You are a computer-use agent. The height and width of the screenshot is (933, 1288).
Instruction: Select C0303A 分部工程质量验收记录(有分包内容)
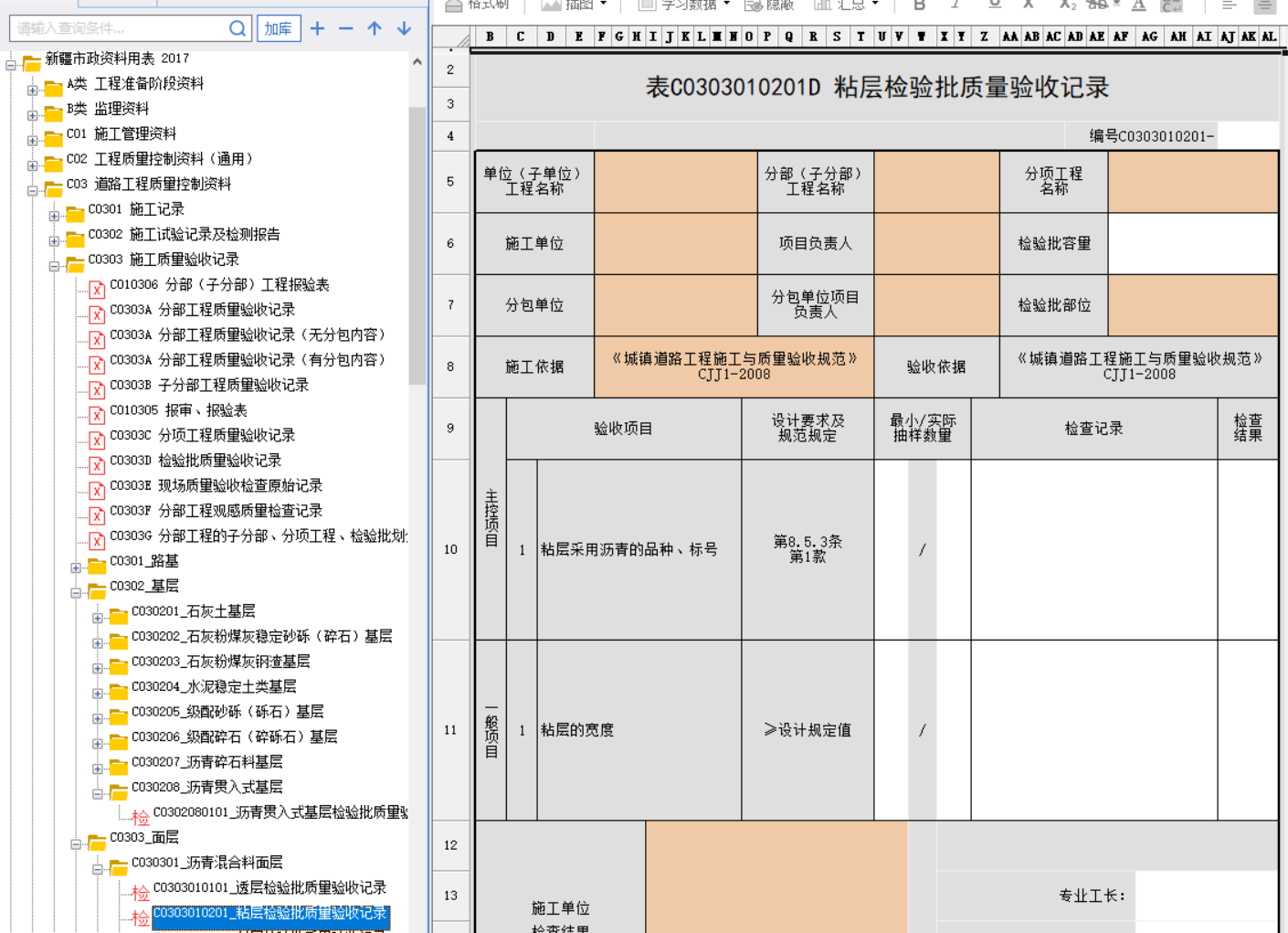tap(248, 360)
